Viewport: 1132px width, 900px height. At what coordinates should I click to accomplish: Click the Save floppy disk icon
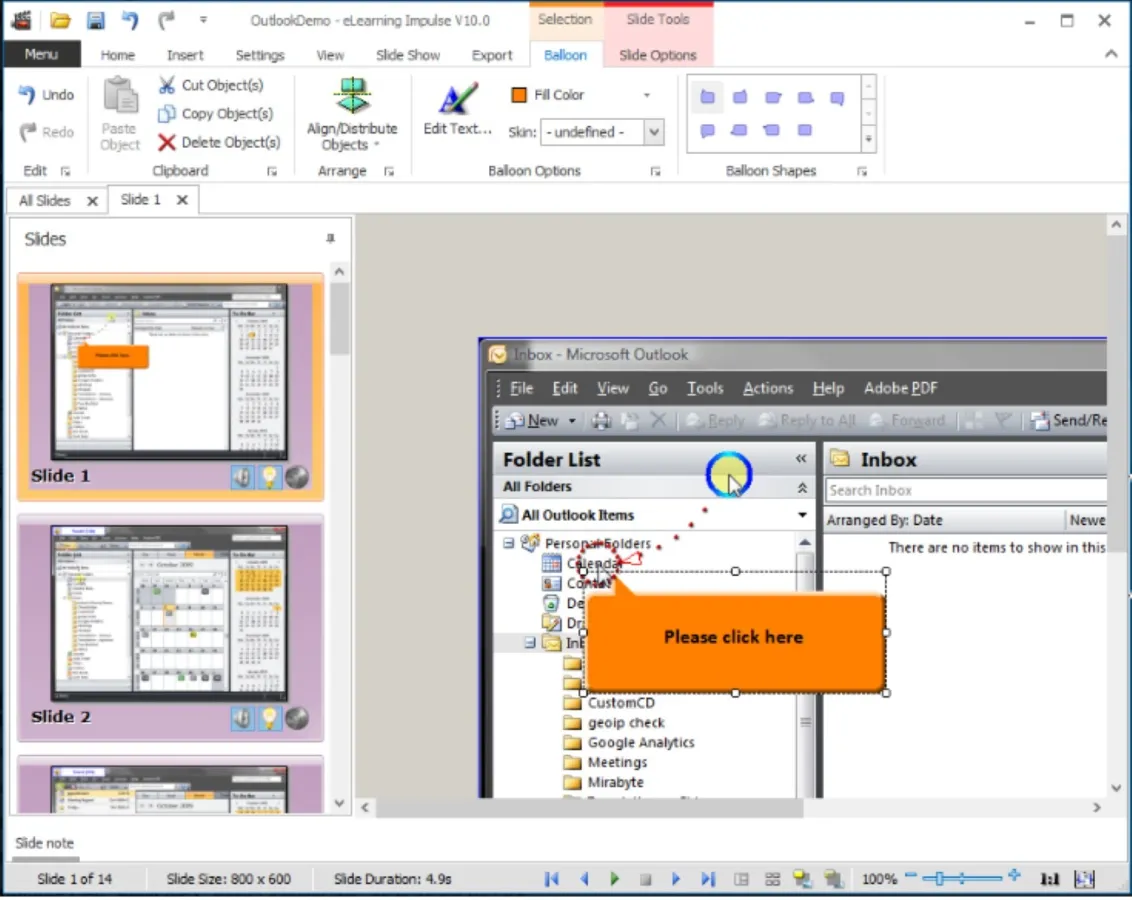click(95, 20)
